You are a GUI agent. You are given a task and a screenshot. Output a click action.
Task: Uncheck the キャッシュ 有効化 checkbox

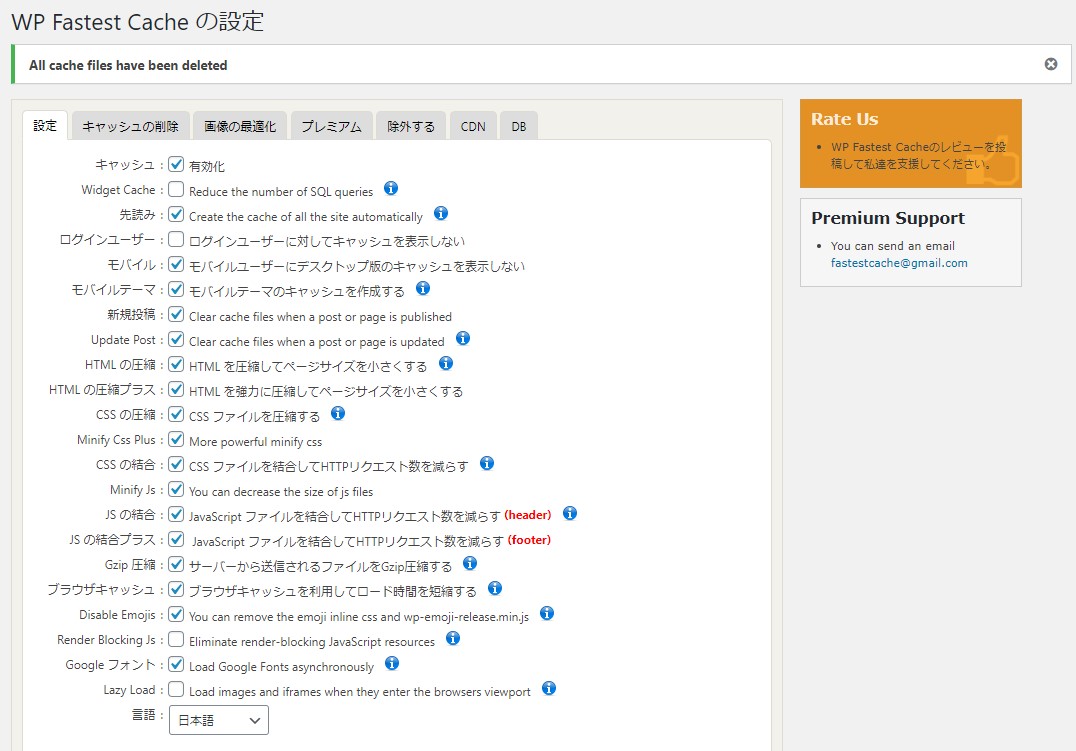176,164
